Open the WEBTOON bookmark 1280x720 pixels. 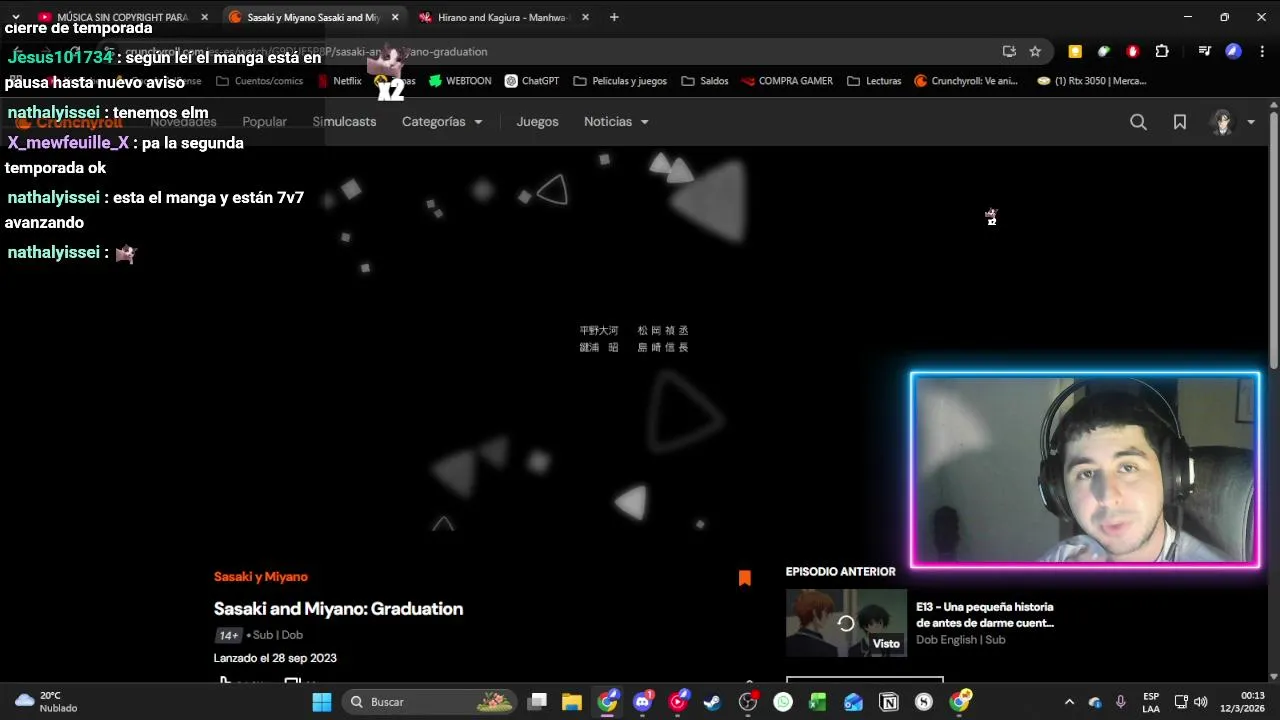(x=460, y=81)
